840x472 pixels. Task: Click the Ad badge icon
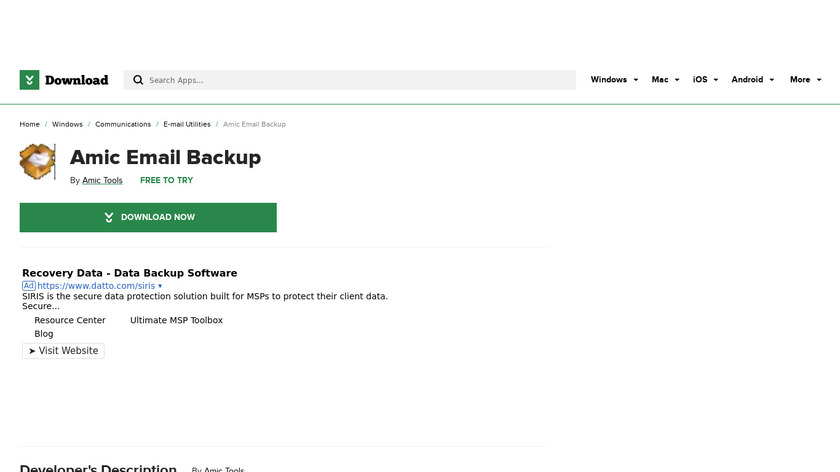pyautogui.click(x=29, y=286)
